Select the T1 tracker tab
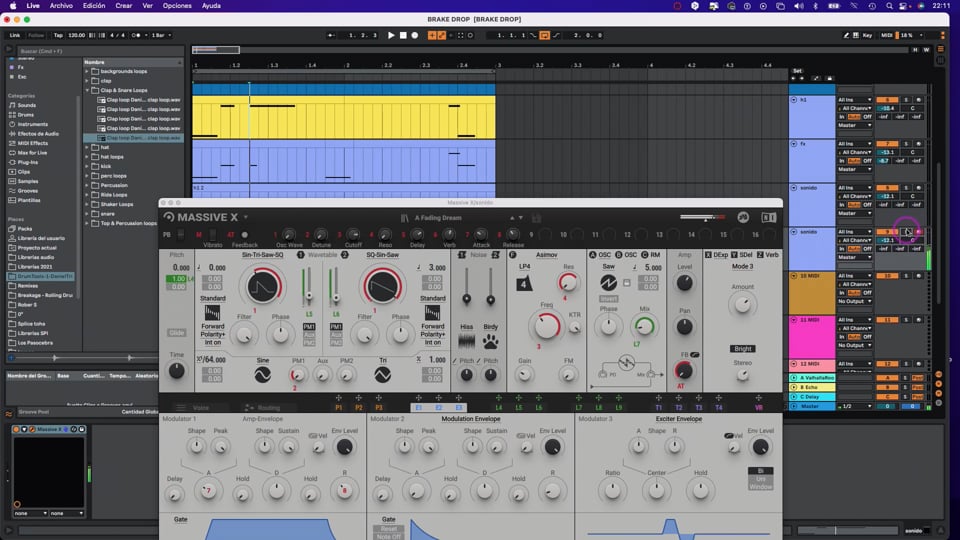 pos(658,408)
